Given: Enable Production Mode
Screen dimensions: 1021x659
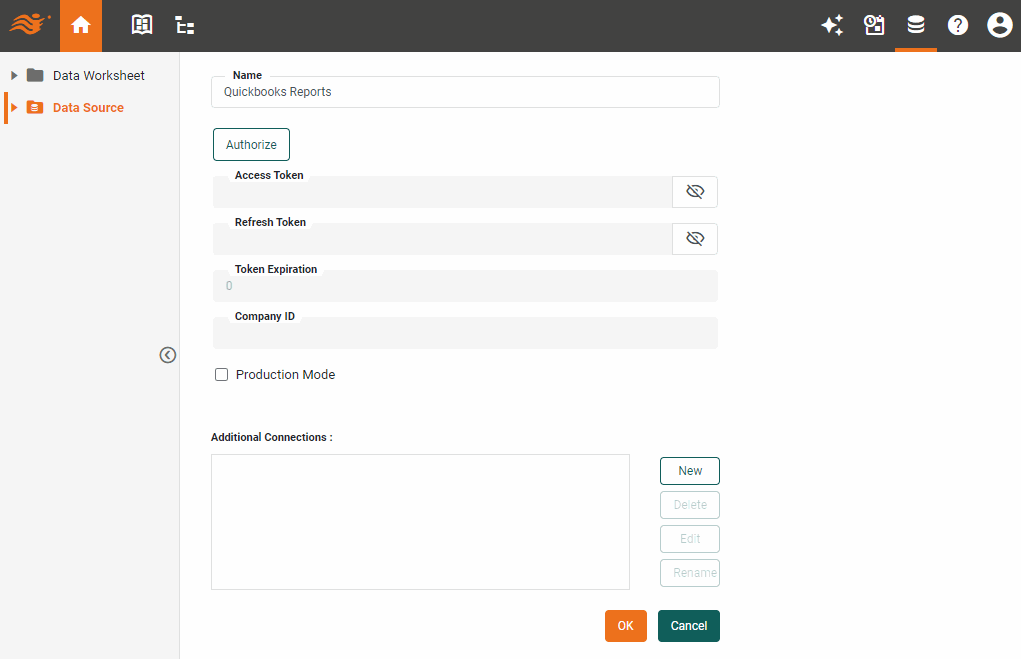Looking at the screenshot, I should click(x=221, y=374).
